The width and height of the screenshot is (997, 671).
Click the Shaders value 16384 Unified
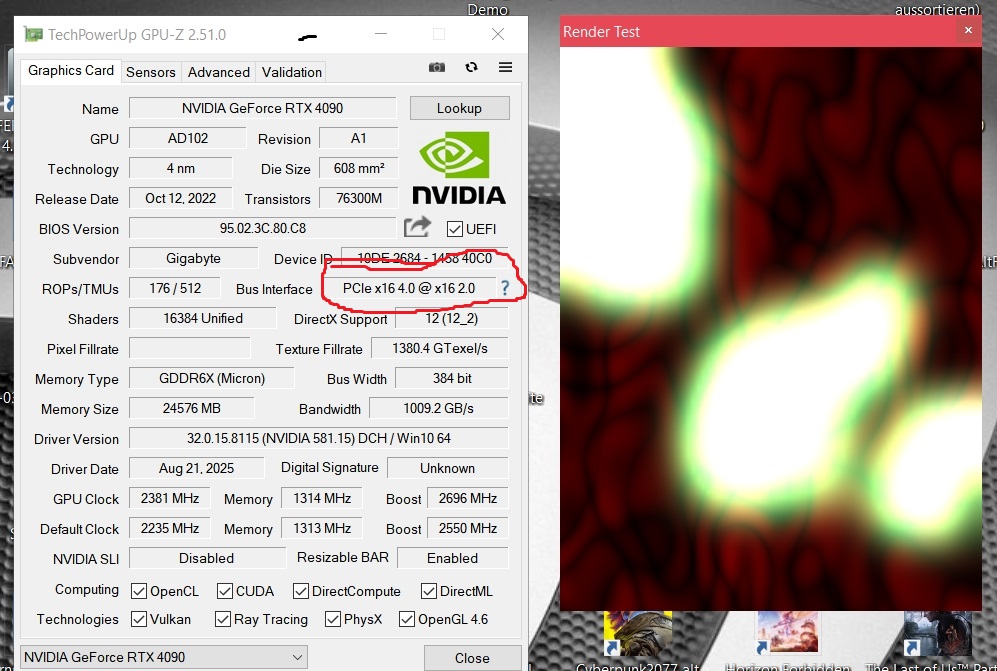(203, 318)
